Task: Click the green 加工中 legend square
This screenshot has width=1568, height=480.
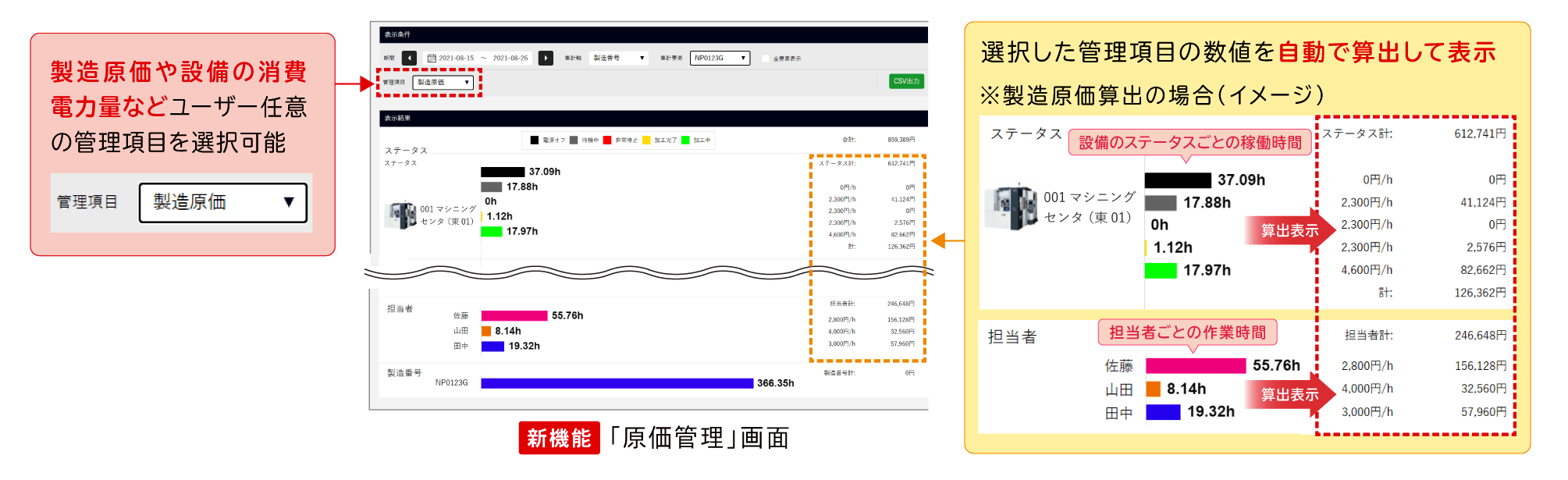Action: coord(685,140)
